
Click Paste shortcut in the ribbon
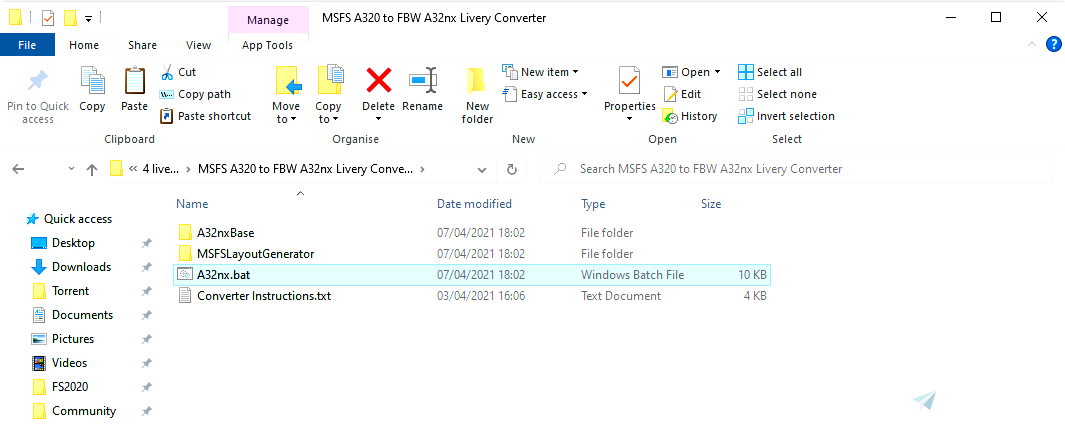(205, 116)
